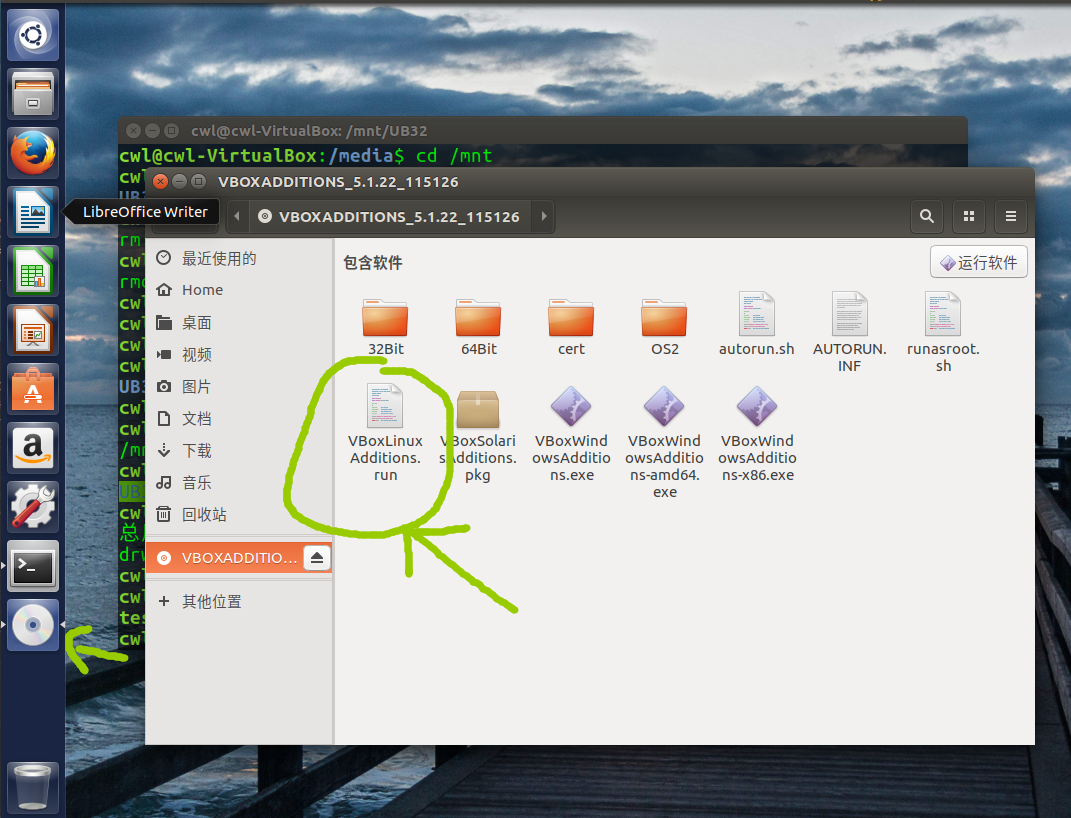Open 下载 Downloads in sidebar
Viewport: 1071px width, 818px height.
pyautogui.click(x=239, y=451)
